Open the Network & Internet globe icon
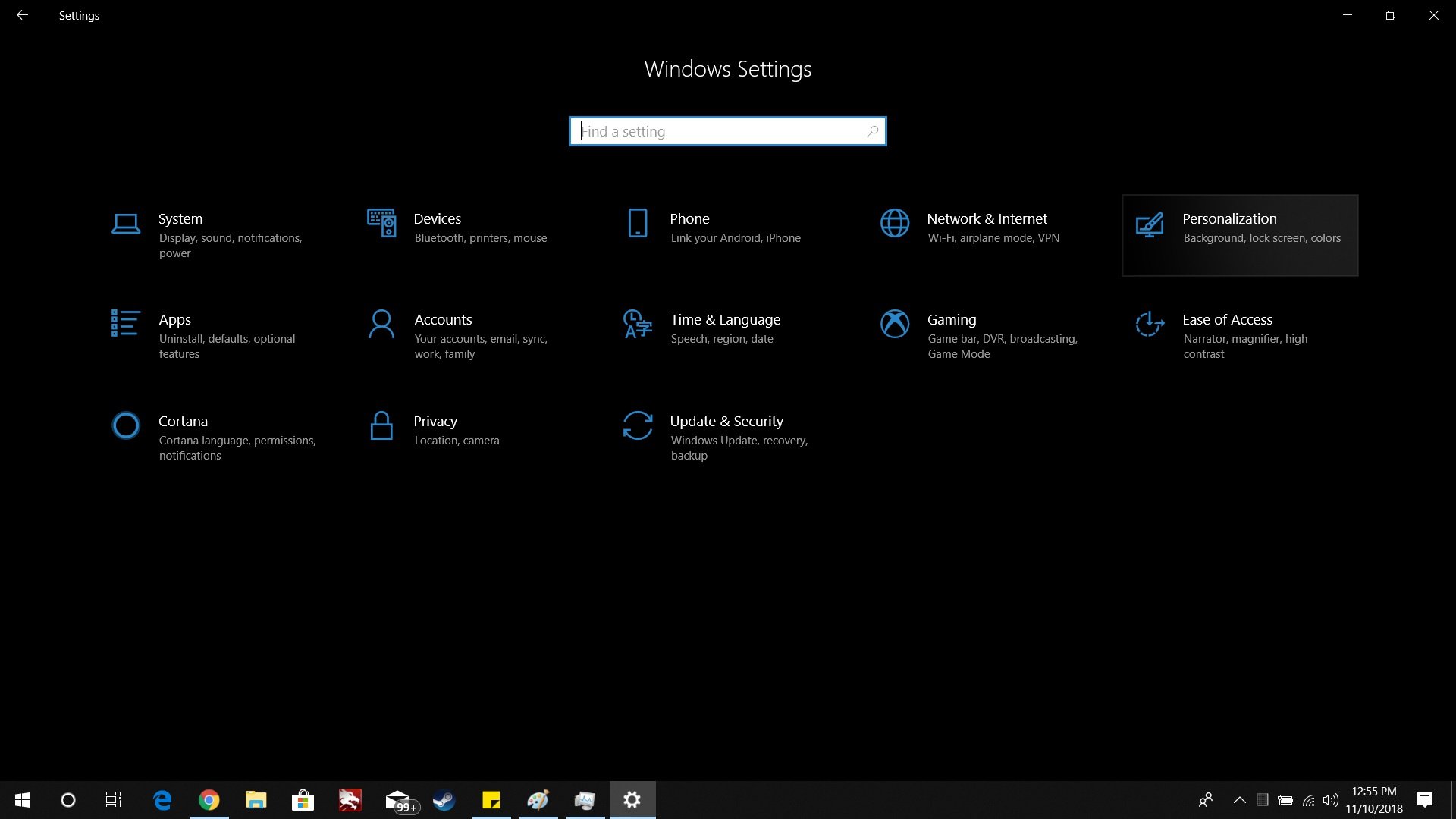Screen dimensions: 1456x819 (x=895, y=223)
